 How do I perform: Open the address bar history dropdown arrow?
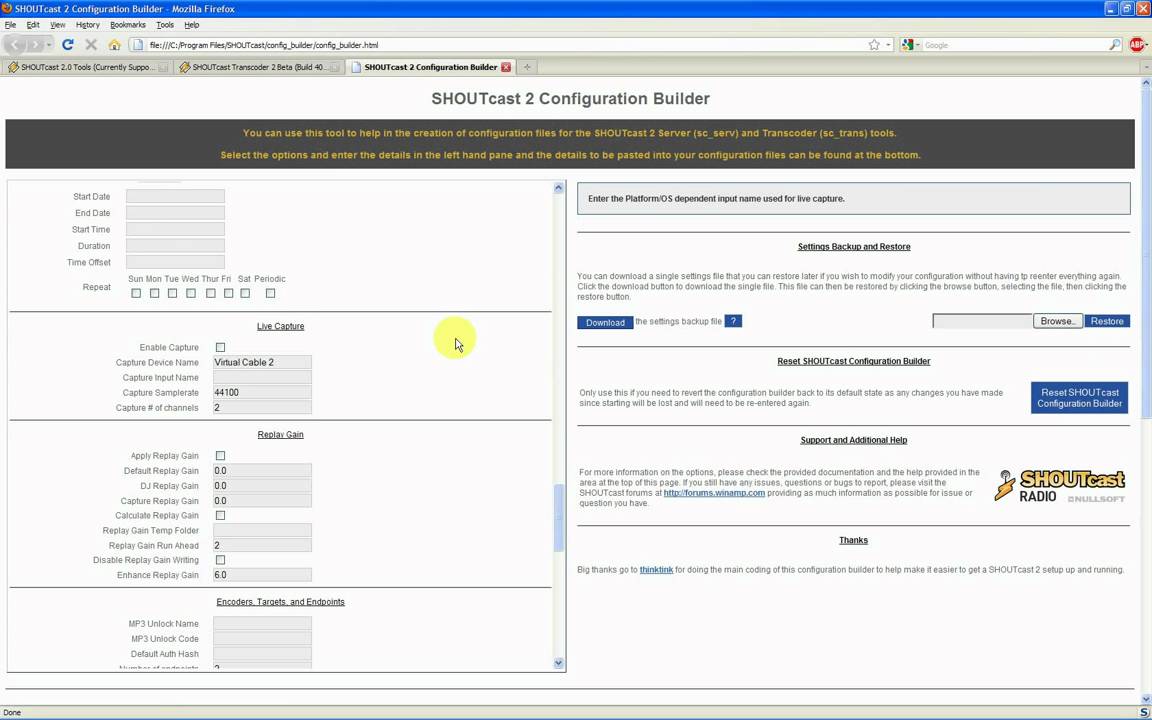888,45
